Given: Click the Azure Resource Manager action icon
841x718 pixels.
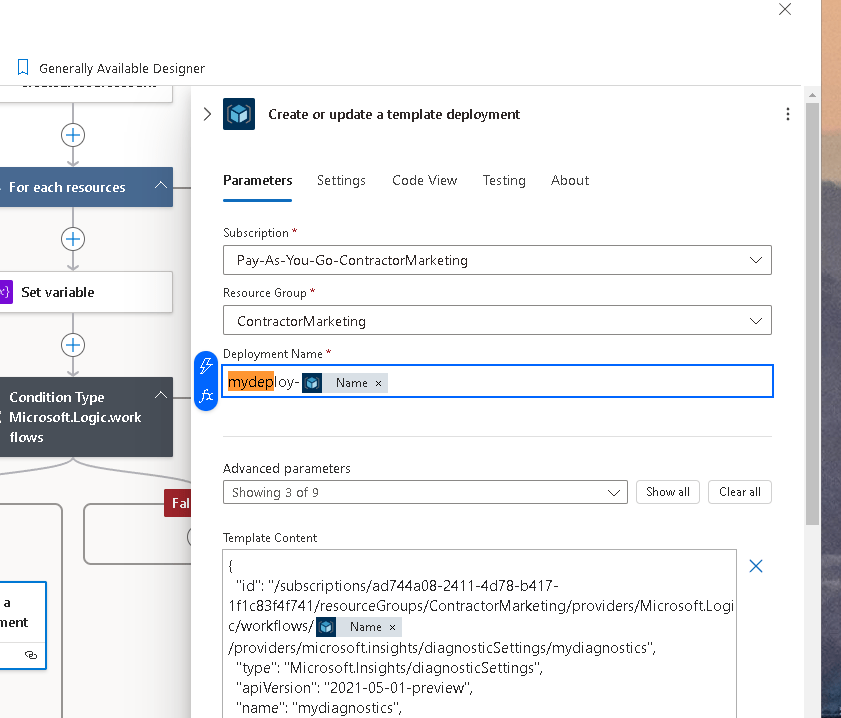Looking at the screenshot, I should (x=239, y=114).
